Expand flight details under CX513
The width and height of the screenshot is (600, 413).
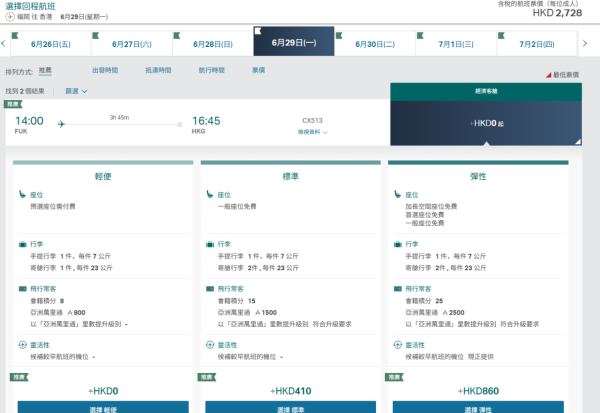pyautogui.click(x=313, y=132)
